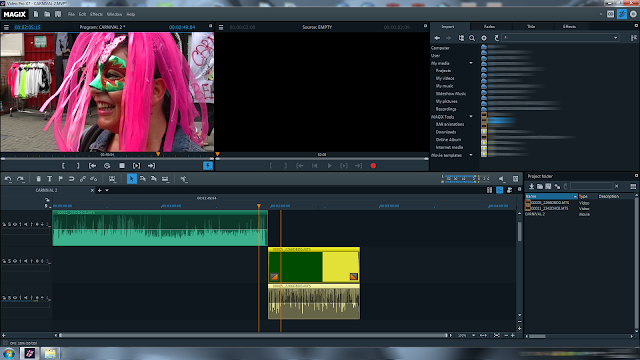Open the Edit menu
Viewport: 640px width, 360px height.
(82, 14)
